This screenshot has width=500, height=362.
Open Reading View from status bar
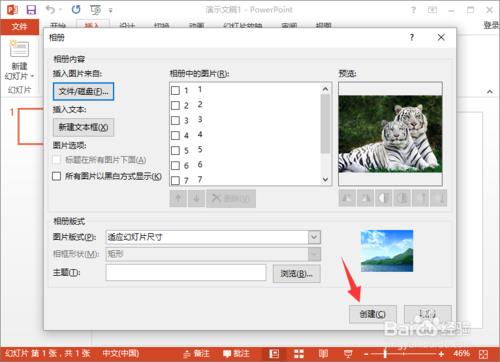pos(323,354)
